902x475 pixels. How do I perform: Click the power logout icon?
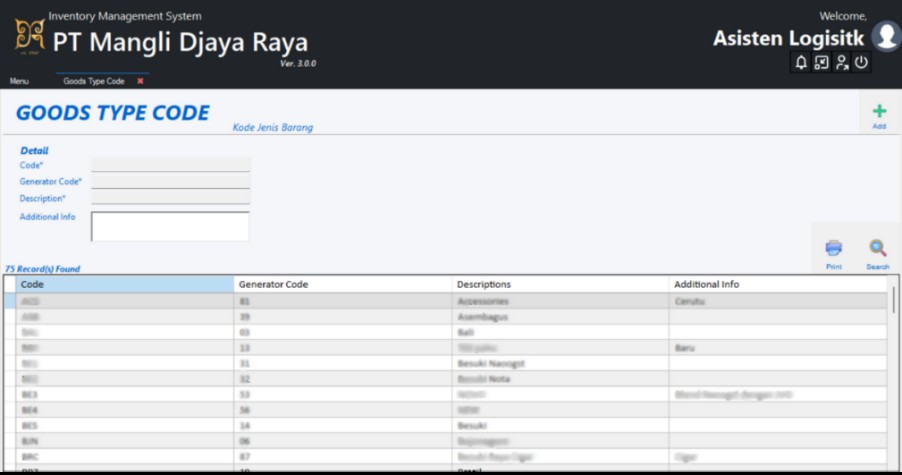click(861, 62)
